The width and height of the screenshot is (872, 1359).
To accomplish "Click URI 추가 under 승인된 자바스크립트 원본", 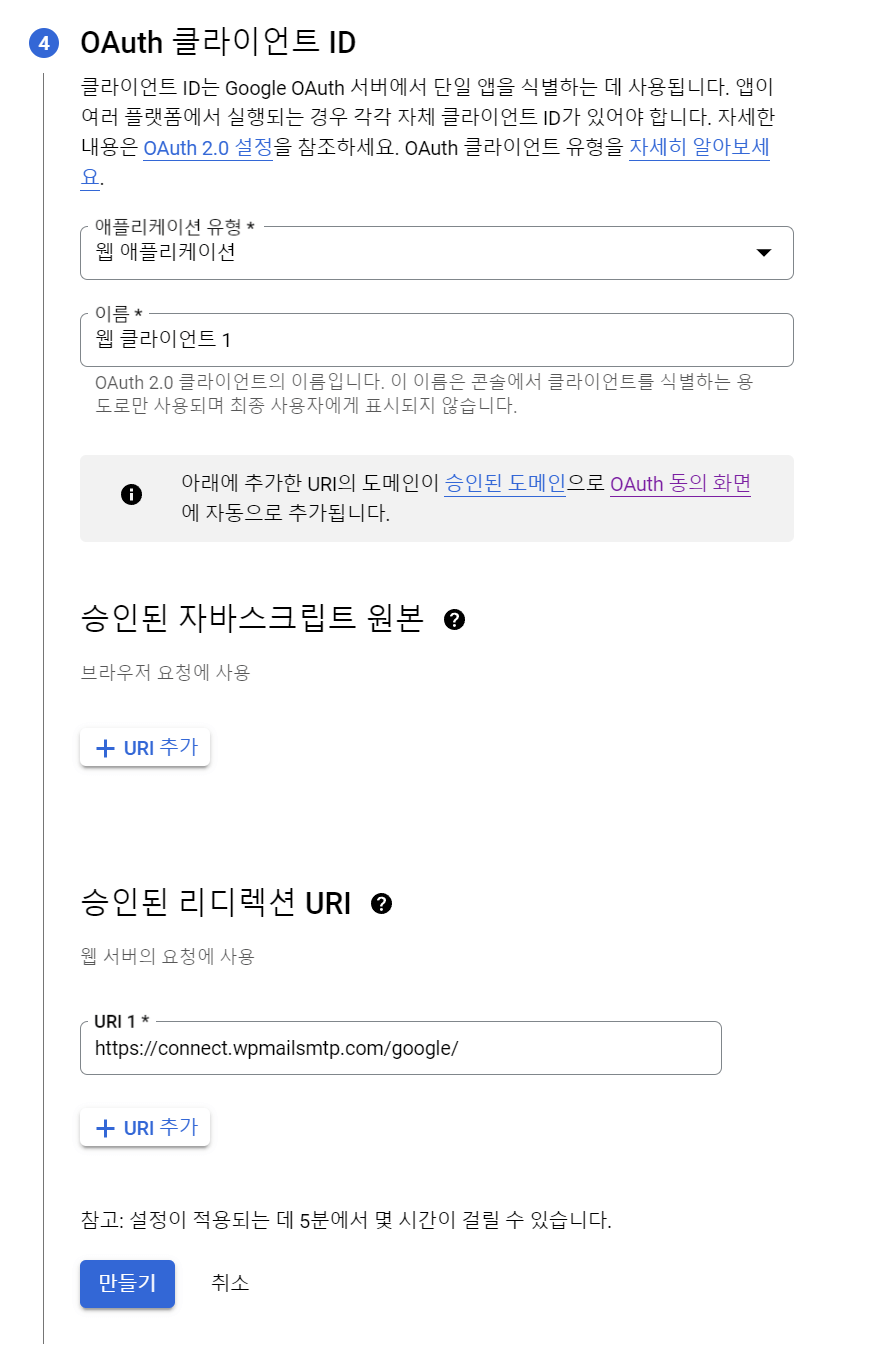I will click(x=144, y=747).
